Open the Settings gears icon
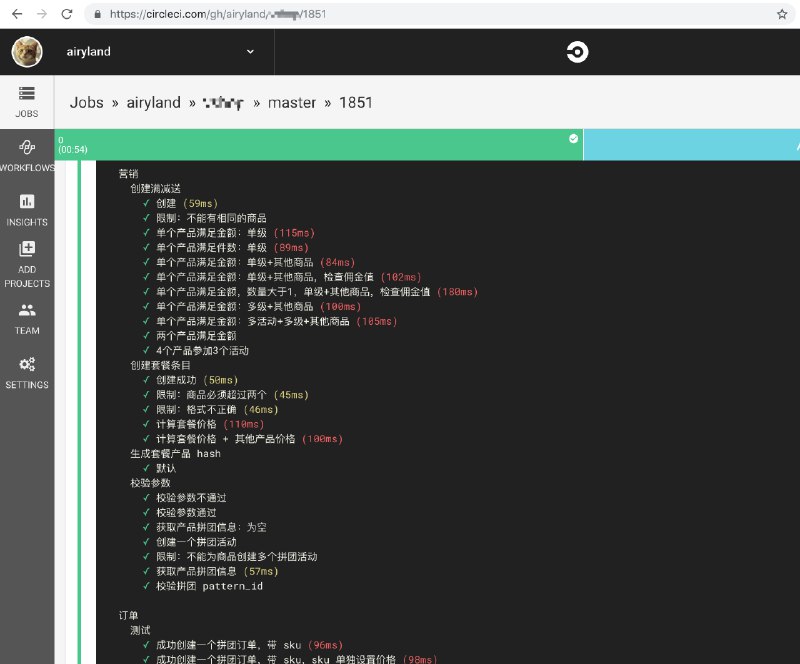The height and width of the screenshot is (664, 800). click(27, 364)
